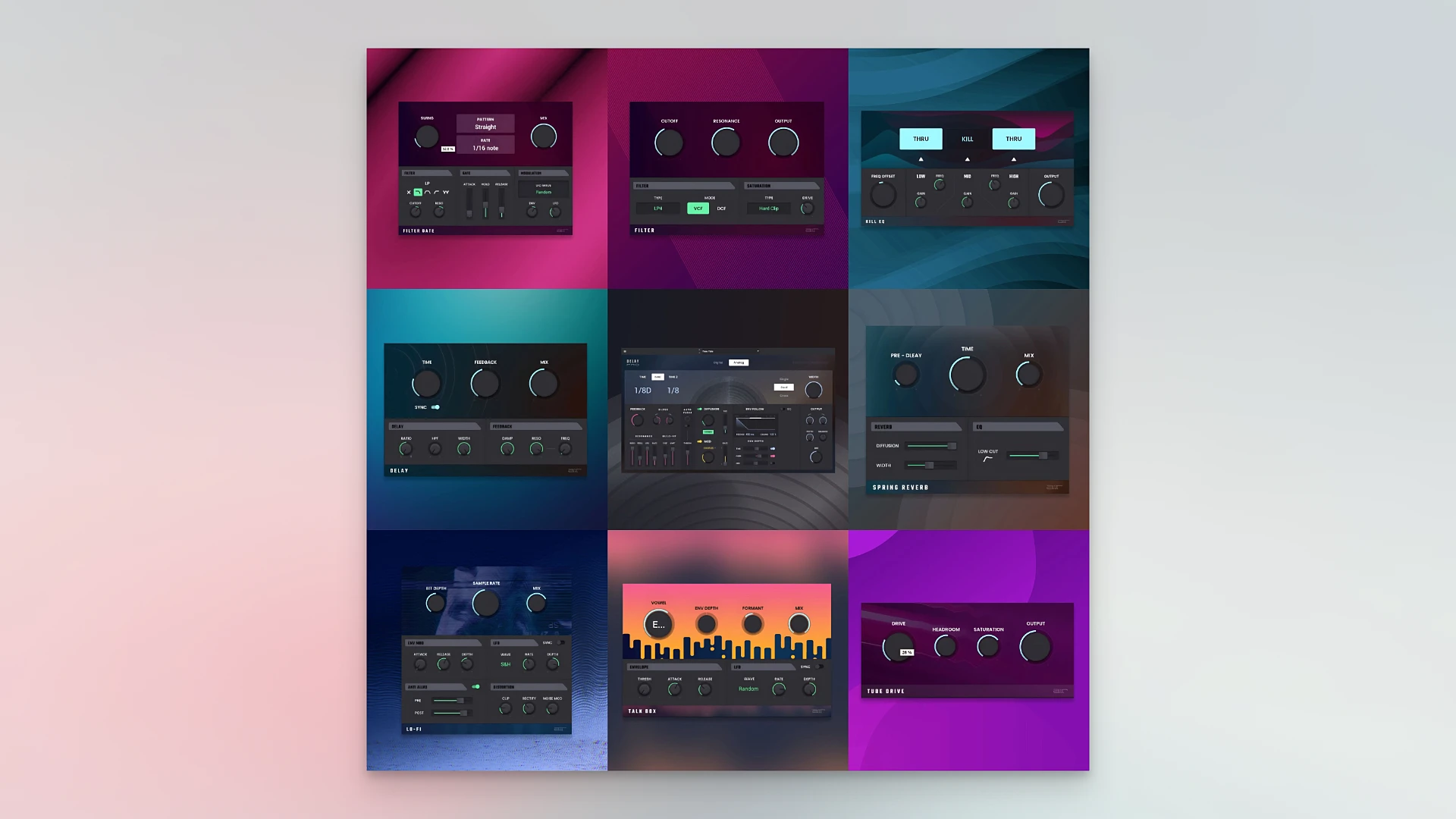This screenshot has height=819, width=1456.
Task: Select the highlighted low-pass shape icon in Filter Gate
Action: tap(418, 192)
